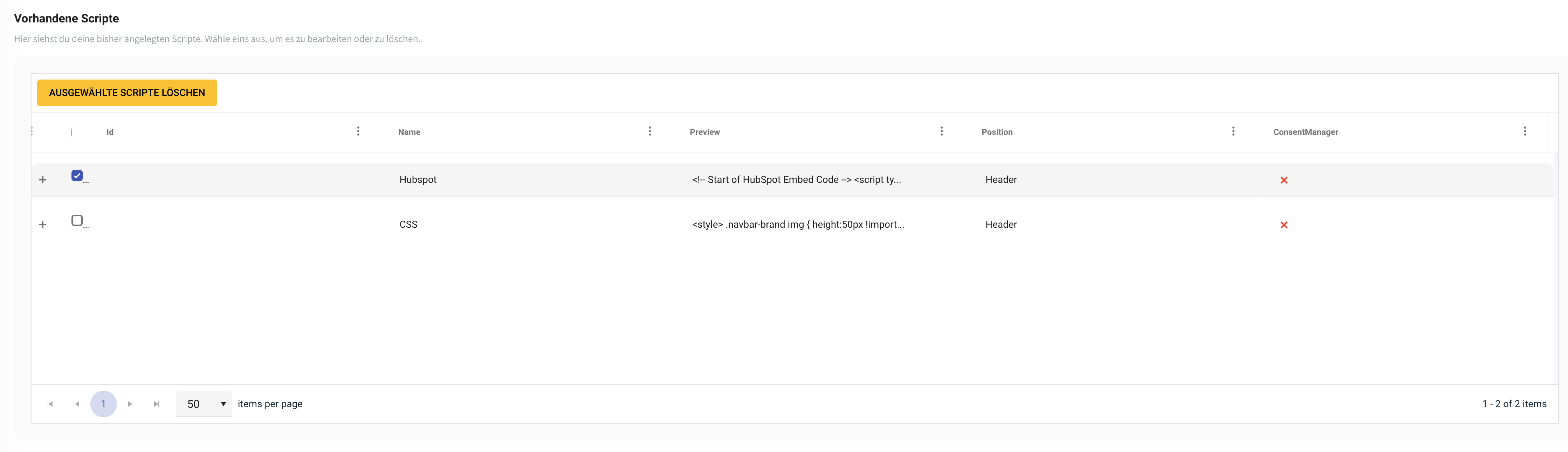Screen dimensions: 1568x452
Task: Click the red X in the CSS row
Action: tap(1283, 225)
